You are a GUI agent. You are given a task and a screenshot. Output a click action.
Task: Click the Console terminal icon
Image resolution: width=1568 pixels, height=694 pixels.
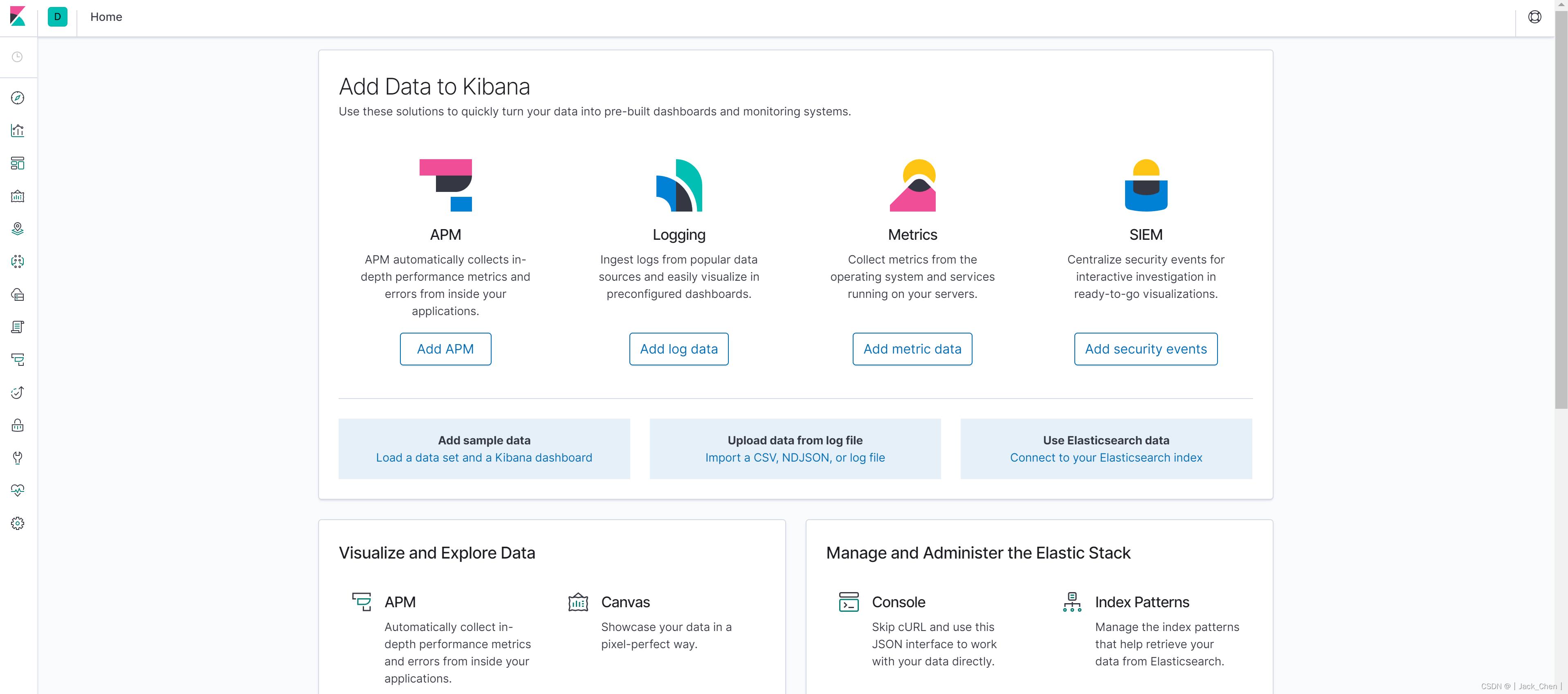(x=849, y=602)
